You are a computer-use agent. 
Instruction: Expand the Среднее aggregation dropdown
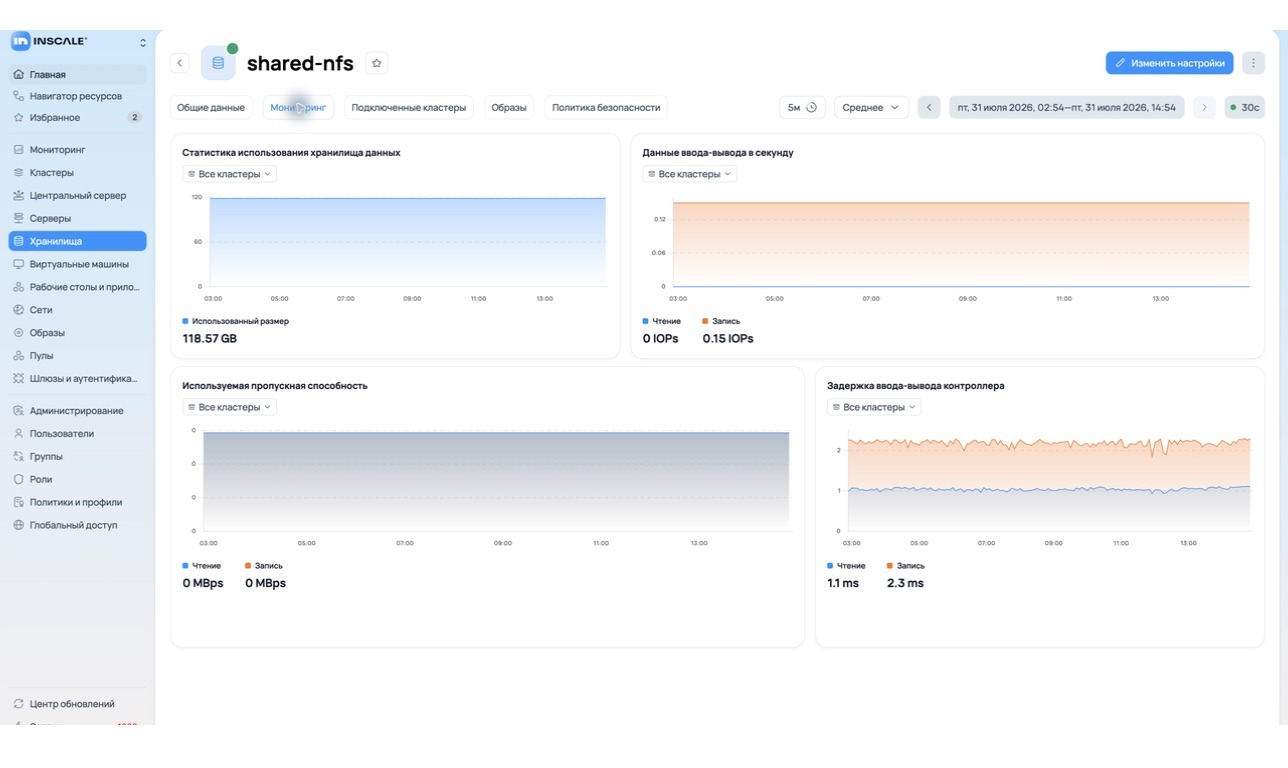871,107
